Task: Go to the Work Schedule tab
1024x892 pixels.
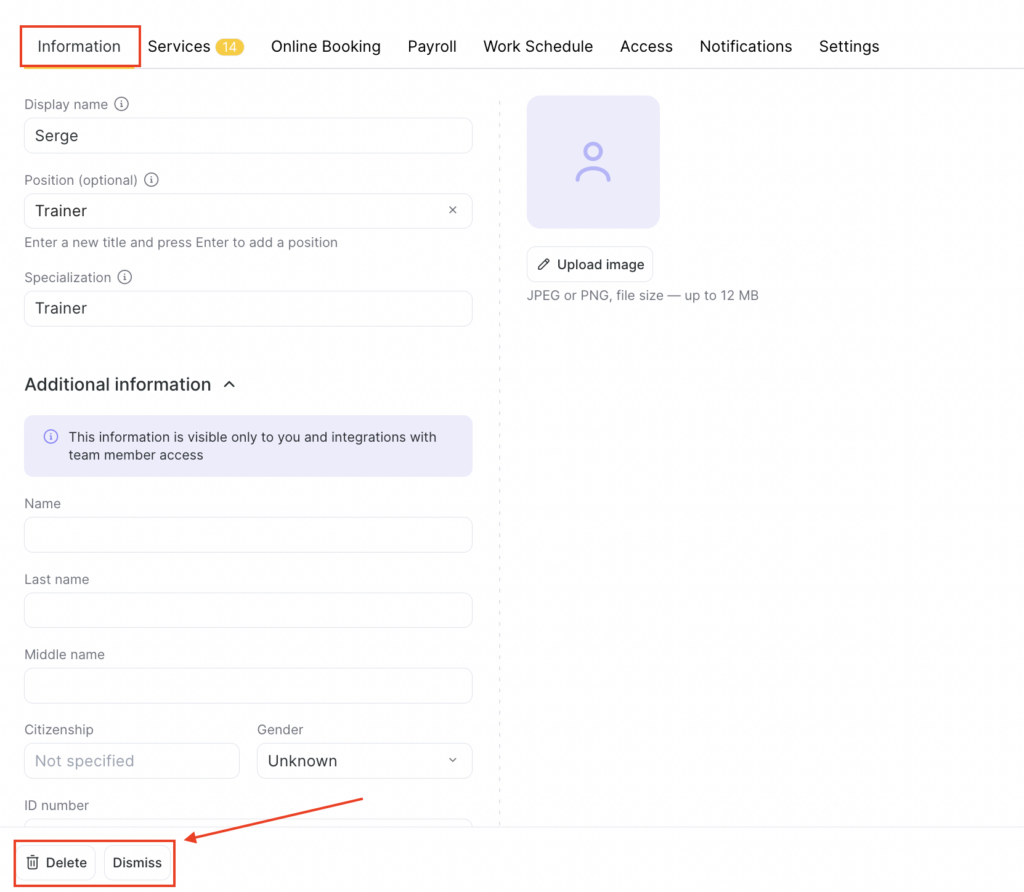Action: (538, 47)
